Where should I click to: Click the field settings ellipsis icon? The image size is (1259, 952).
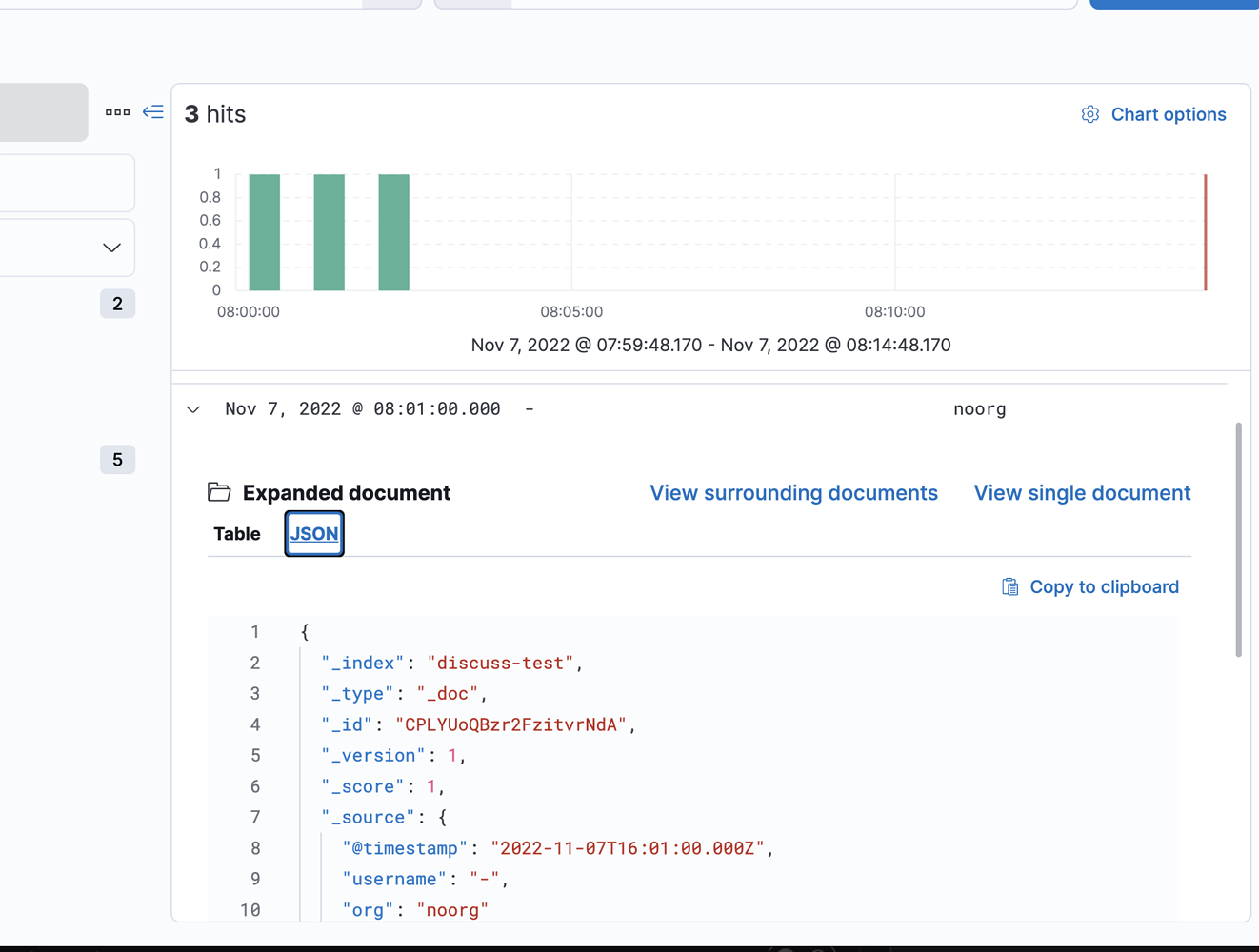117,111
